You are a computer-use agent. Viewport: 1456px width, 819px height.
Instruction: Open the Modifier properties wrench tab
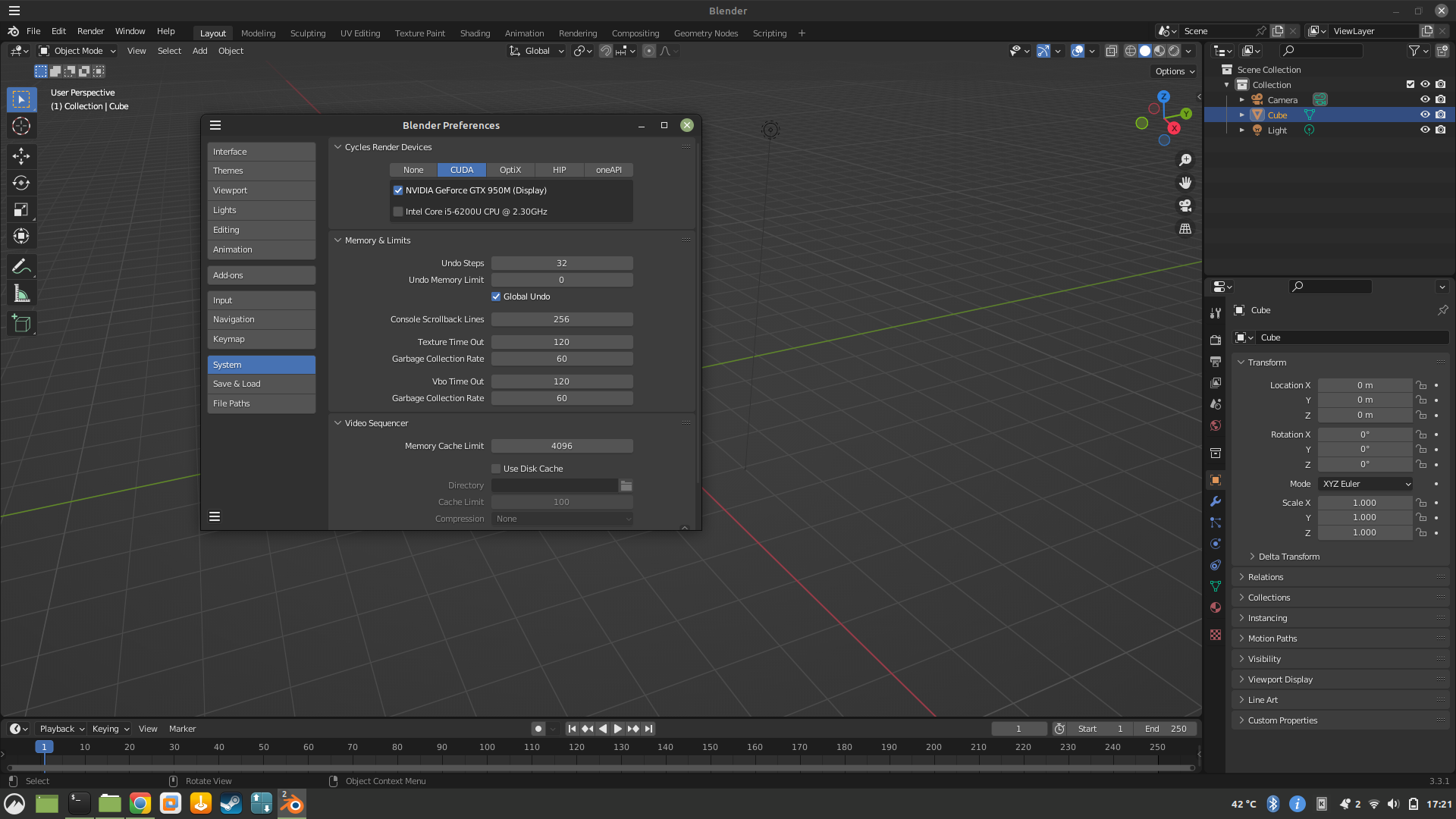(1216, 501)
